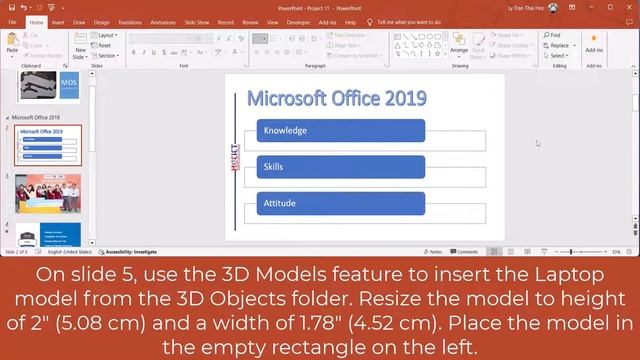The image size is (640, 360).
Task: Start Slide Show from status bar
Action: click(544, 252)
